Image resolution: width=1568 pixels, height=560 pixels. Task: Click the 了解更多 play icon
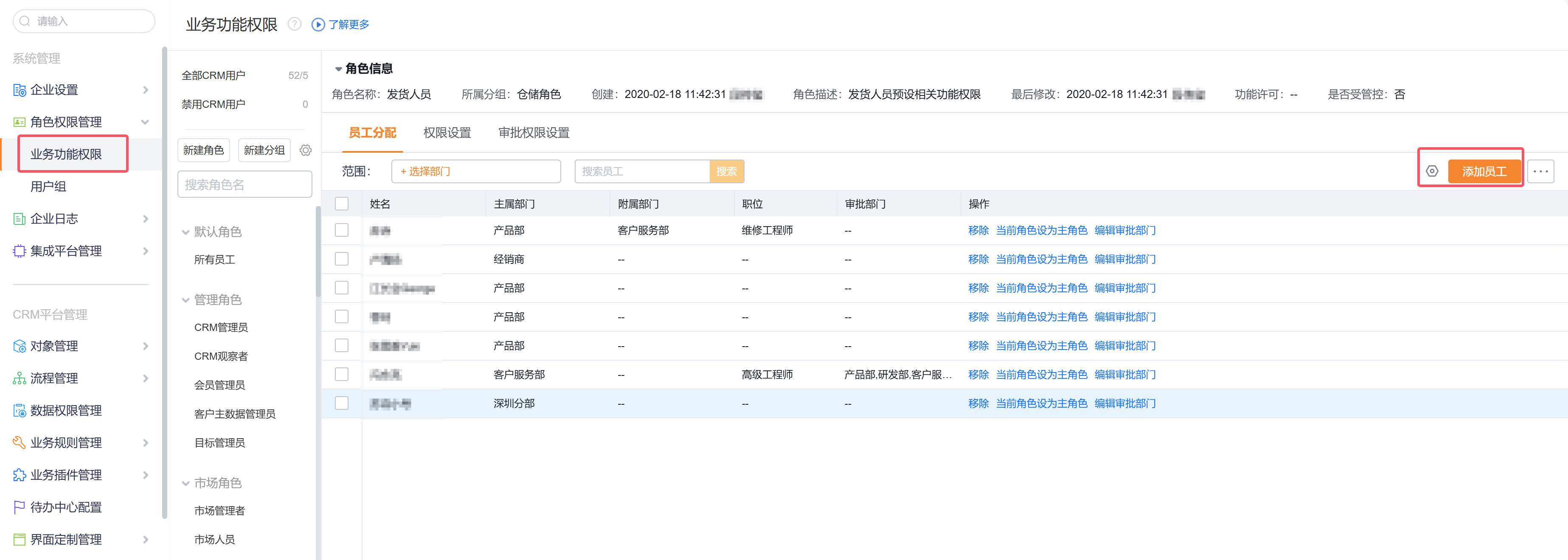coord(318,24)
